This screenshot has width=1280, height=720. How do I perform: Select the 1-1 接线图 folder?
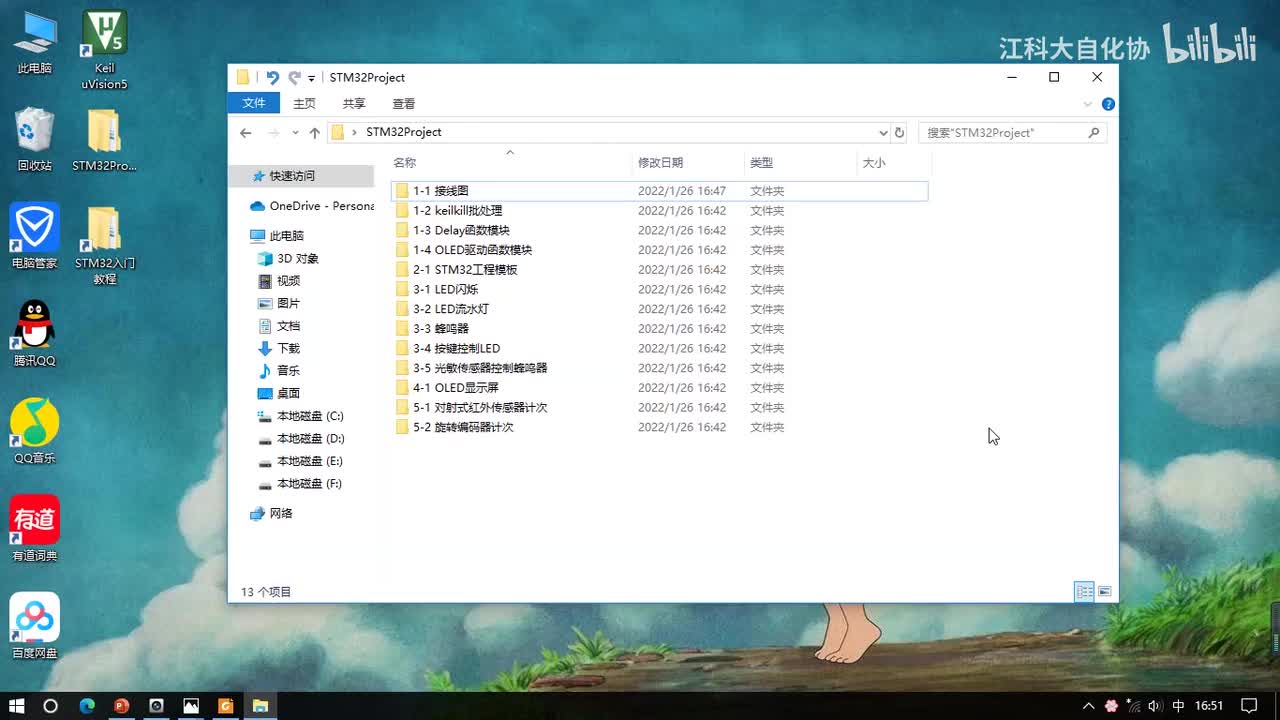tap(659, 191)
